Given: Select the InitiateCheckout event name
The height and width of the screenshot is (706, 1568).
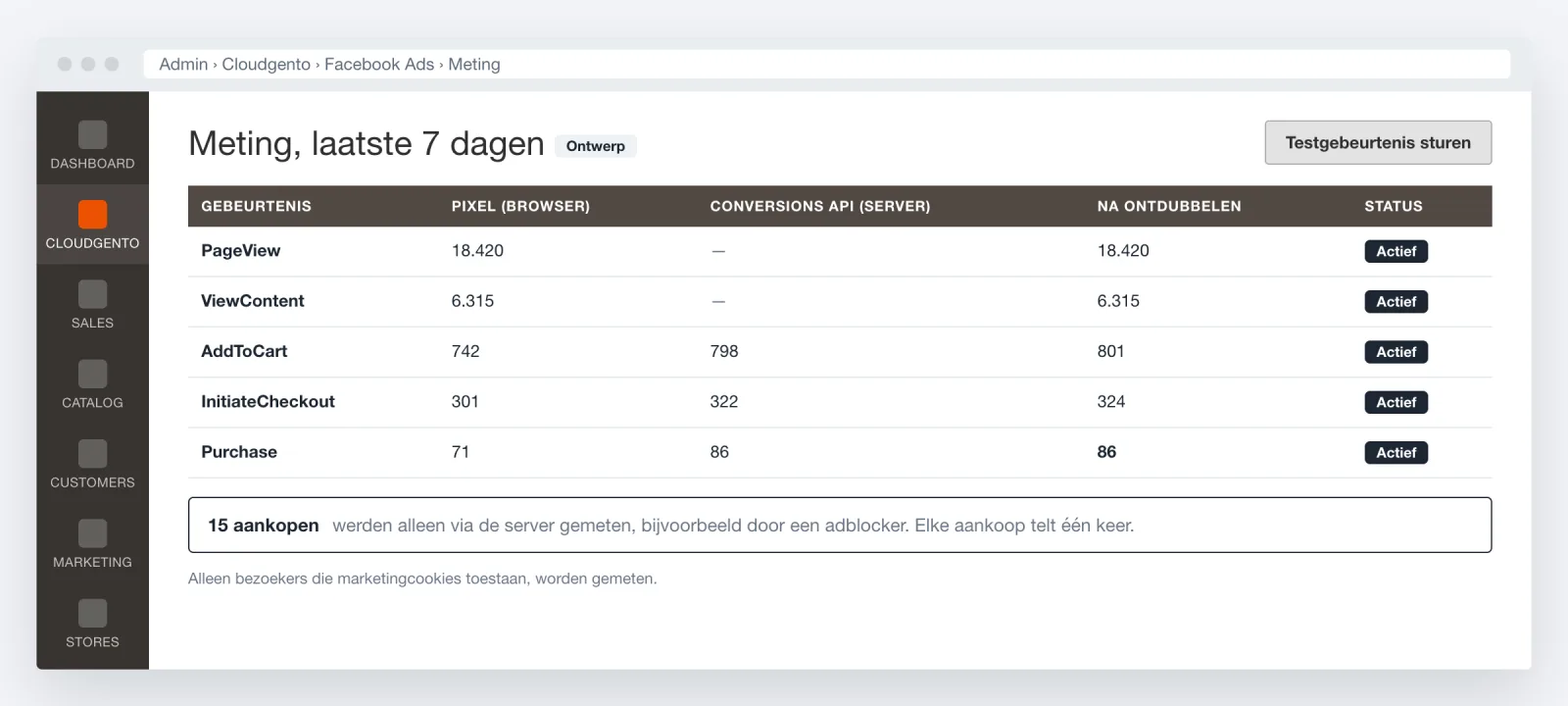Looking at the screenshot, I should coord(268,401).
